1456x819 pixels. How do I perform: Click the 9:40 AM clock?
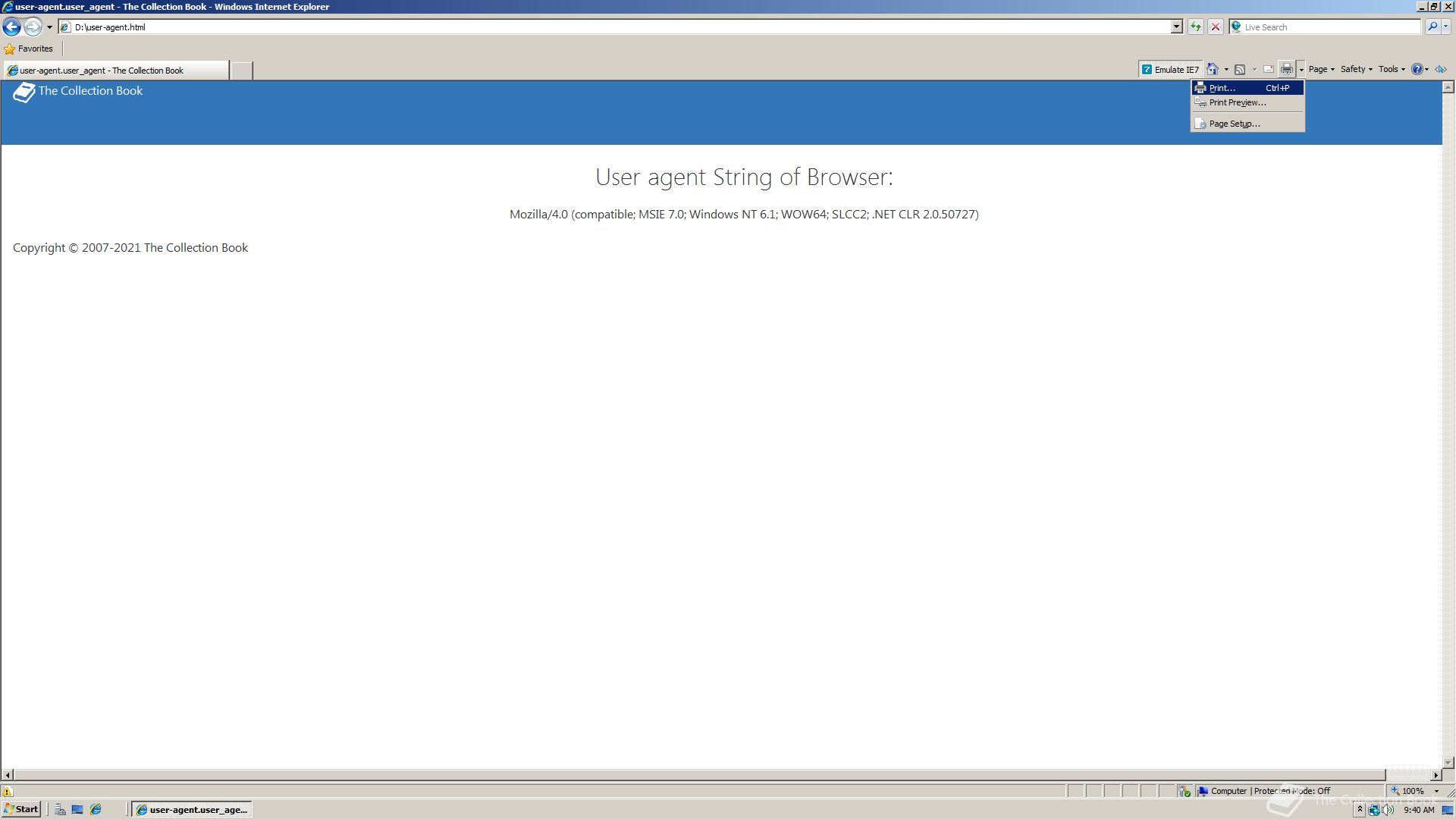[x=1419, y=810]
